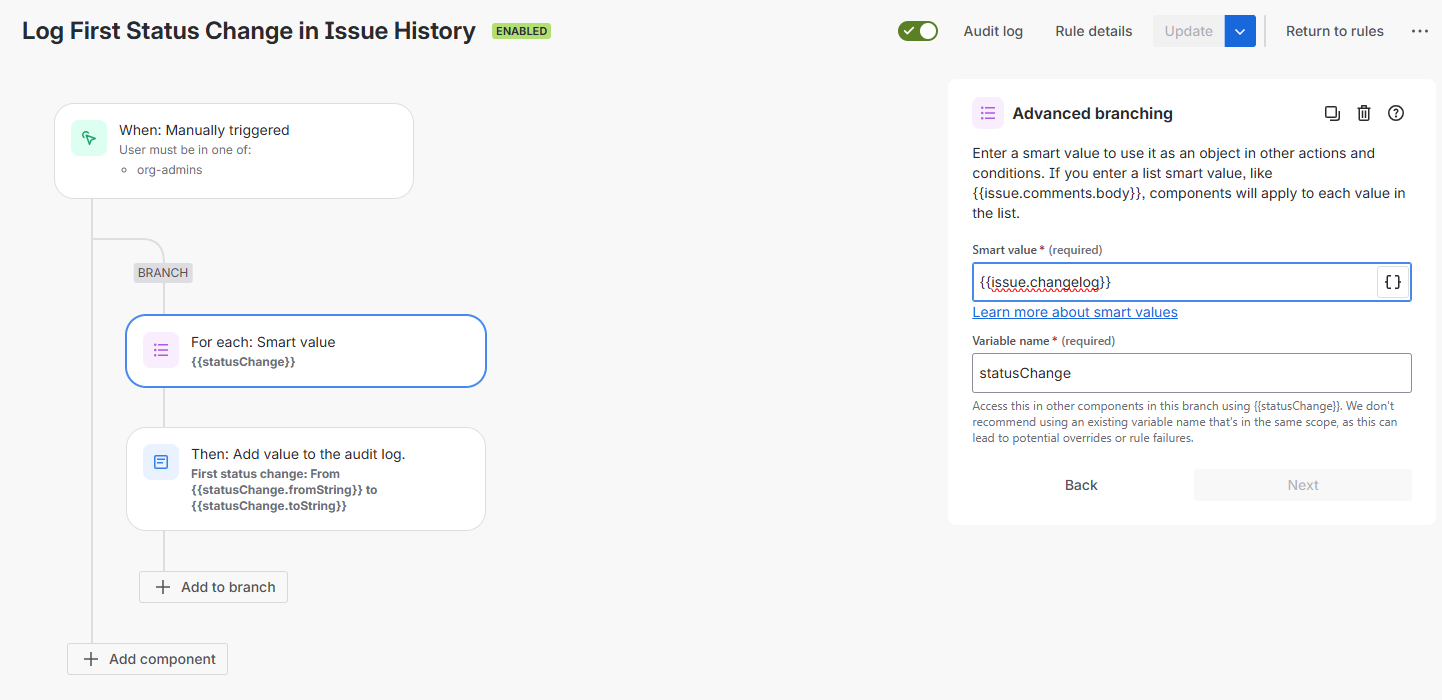Open the more options ellipsis menu
This screenshot has height=700, width=1442.
(x=1420, y=31)
